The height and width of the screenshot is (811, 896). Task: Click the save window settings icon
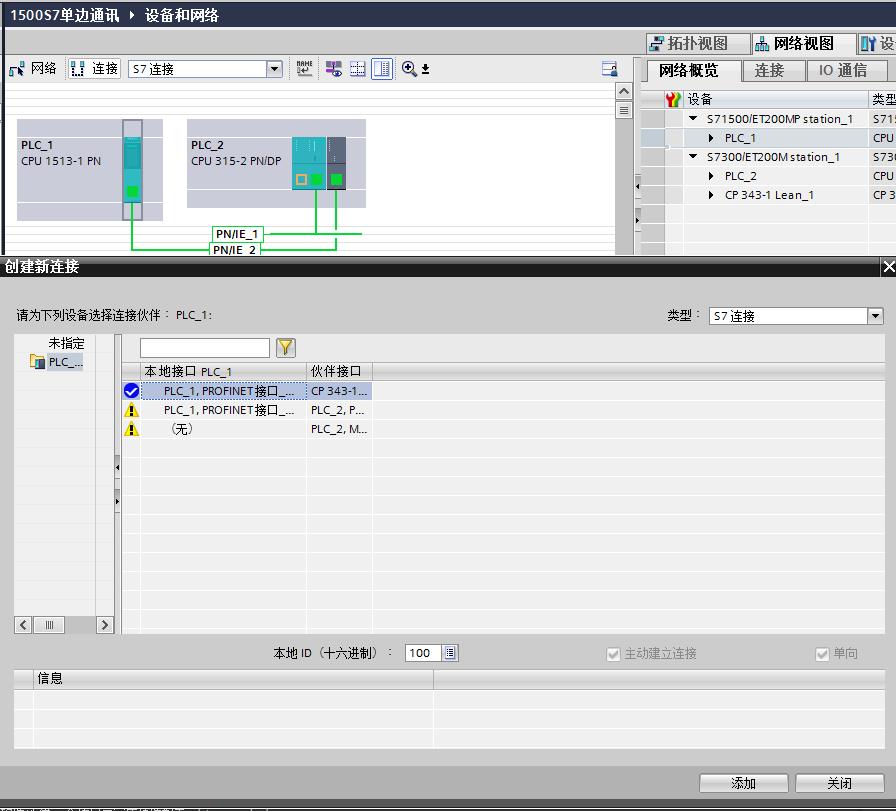click(610, 69)
